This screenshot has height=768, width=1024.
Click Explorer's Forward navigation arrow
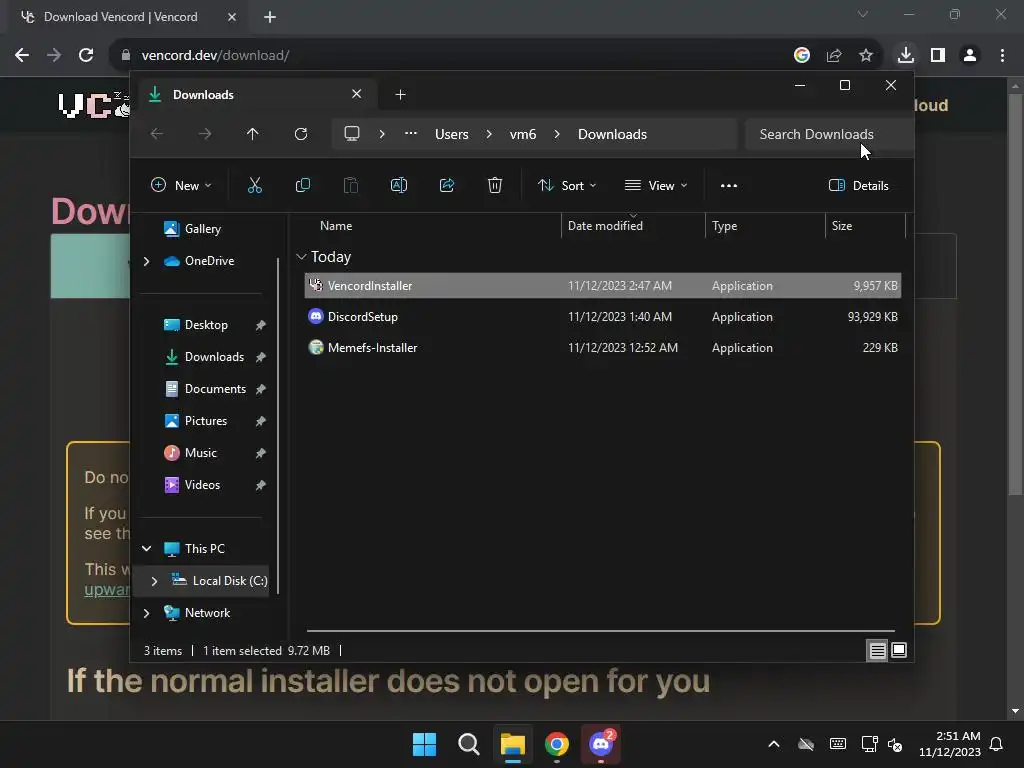(x=205, y=134)
